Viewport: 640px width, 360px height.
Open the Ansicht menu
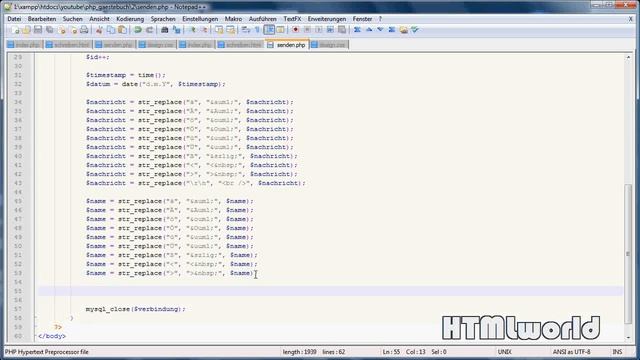99,19
